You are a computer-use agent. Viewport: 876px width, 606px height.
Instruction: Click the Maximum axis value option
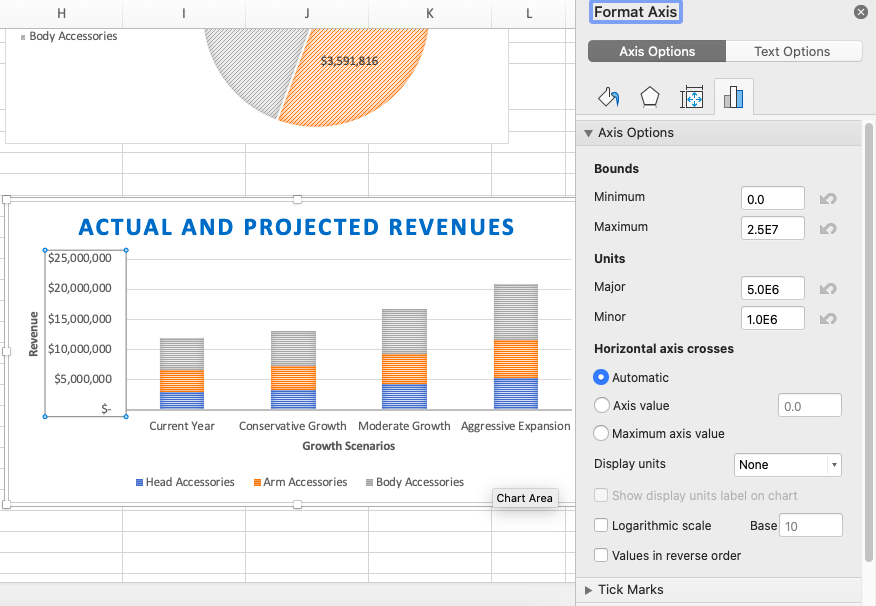600,434
